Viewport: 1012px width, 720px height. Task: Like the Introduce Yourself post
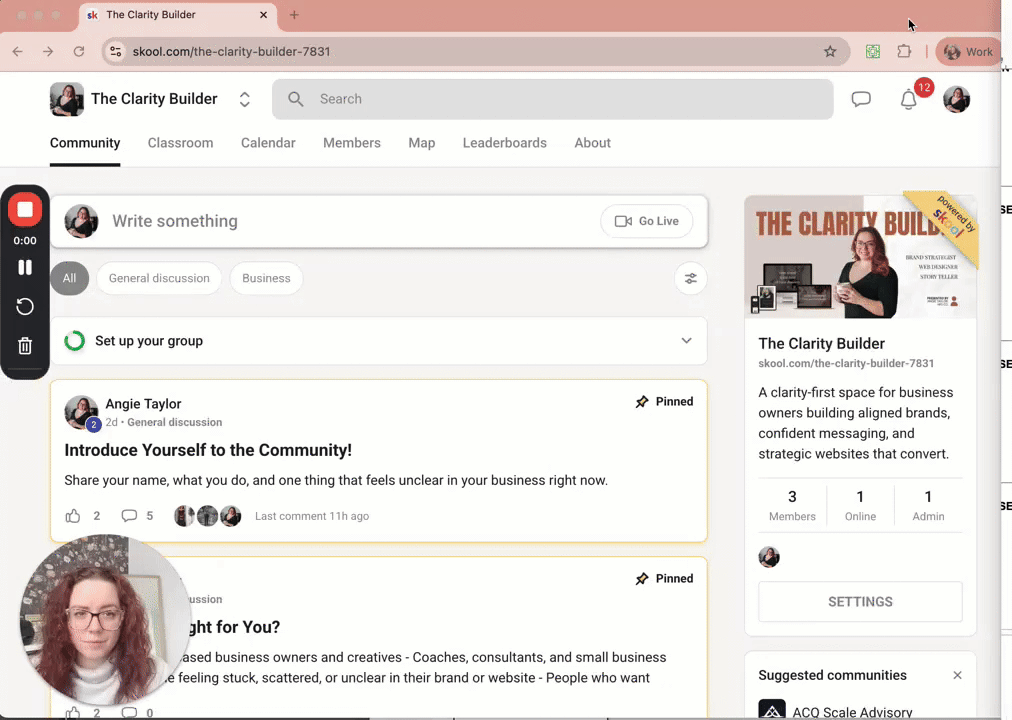[x=73, y=516]
